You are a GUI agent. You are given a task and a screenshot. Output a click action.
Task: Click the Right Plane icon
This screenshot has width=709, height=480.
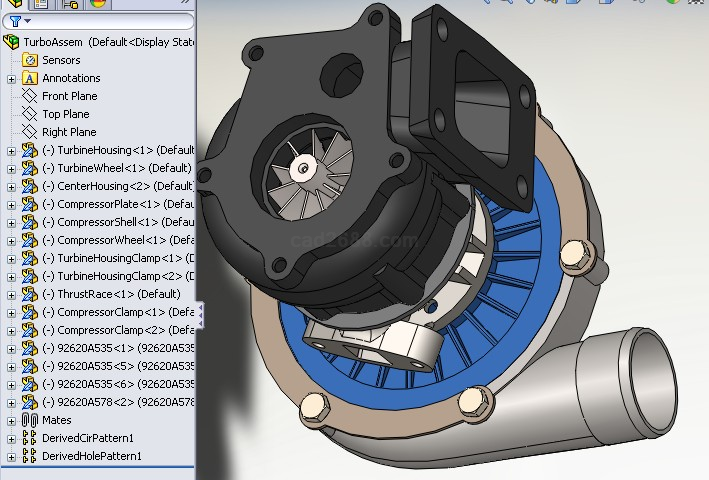(30, 132)
